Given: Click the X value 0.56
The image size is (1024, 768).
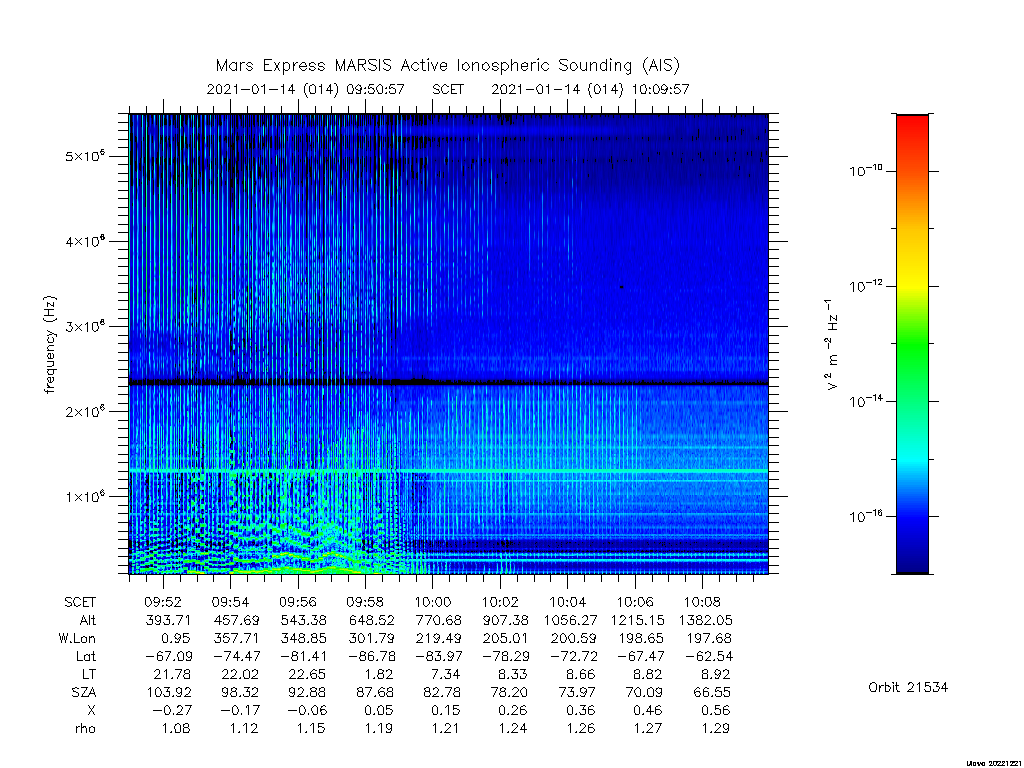Looking at the screenshot, I should 715,710.
